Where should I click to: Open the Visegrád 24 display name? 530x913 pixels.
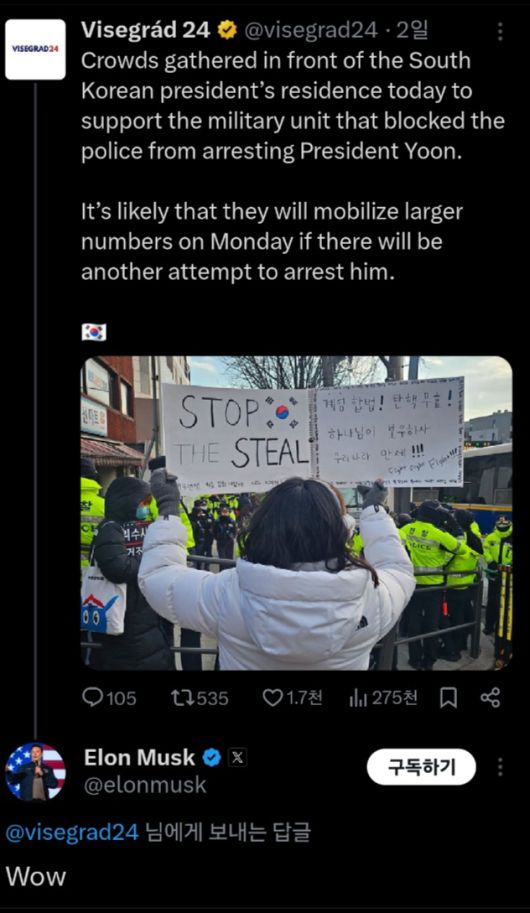[146, 30]
